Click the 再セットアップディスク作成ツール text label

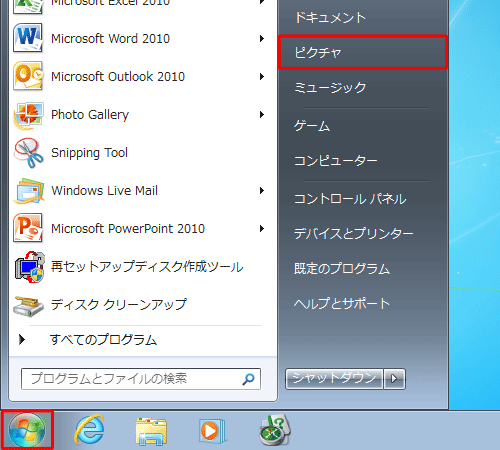pyautogui.click(x=147, y=267)
